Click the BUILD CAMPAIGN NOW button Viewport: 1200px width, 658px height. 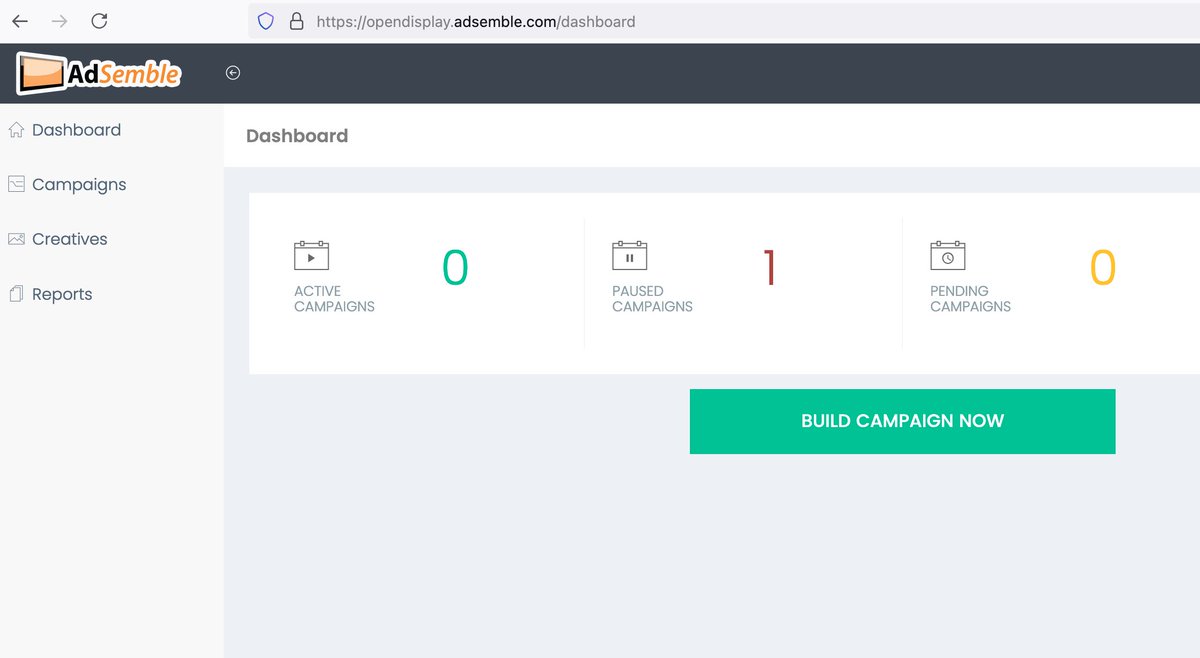(x=902, y=421)
